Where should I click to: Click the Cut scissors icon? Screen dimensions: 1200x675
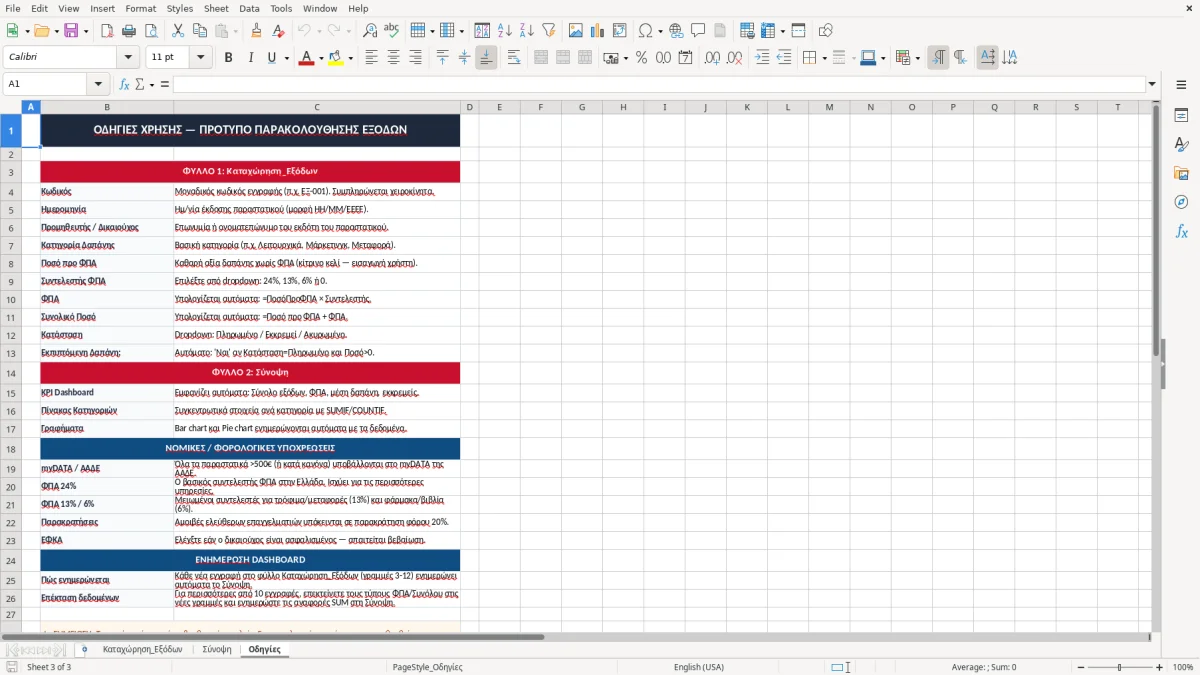pos(177,31)
